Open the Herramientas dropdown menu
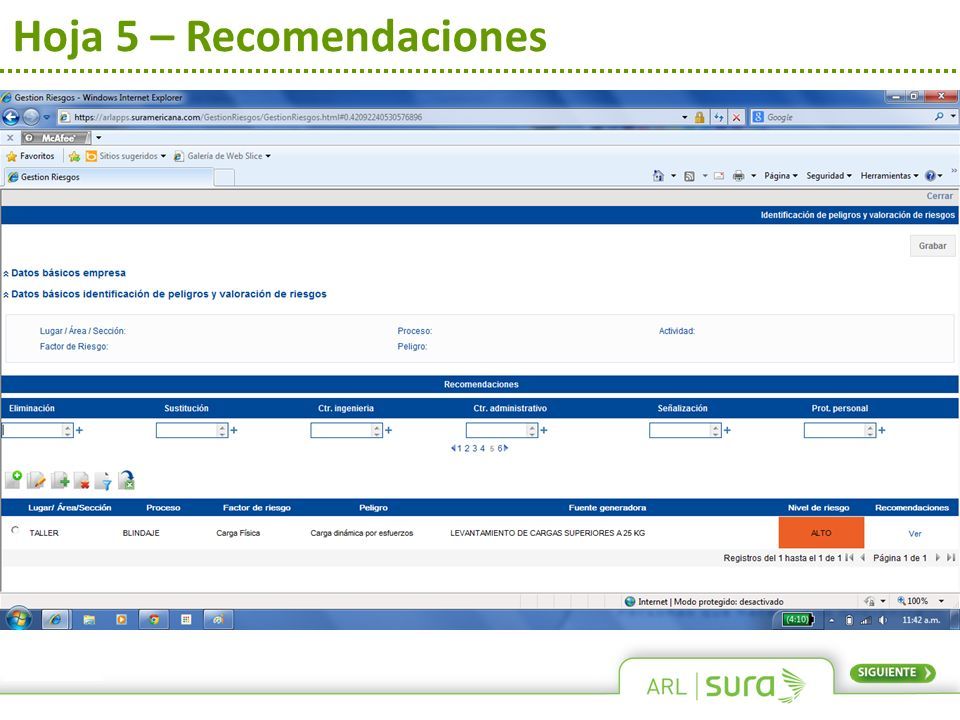 point(890,176)
